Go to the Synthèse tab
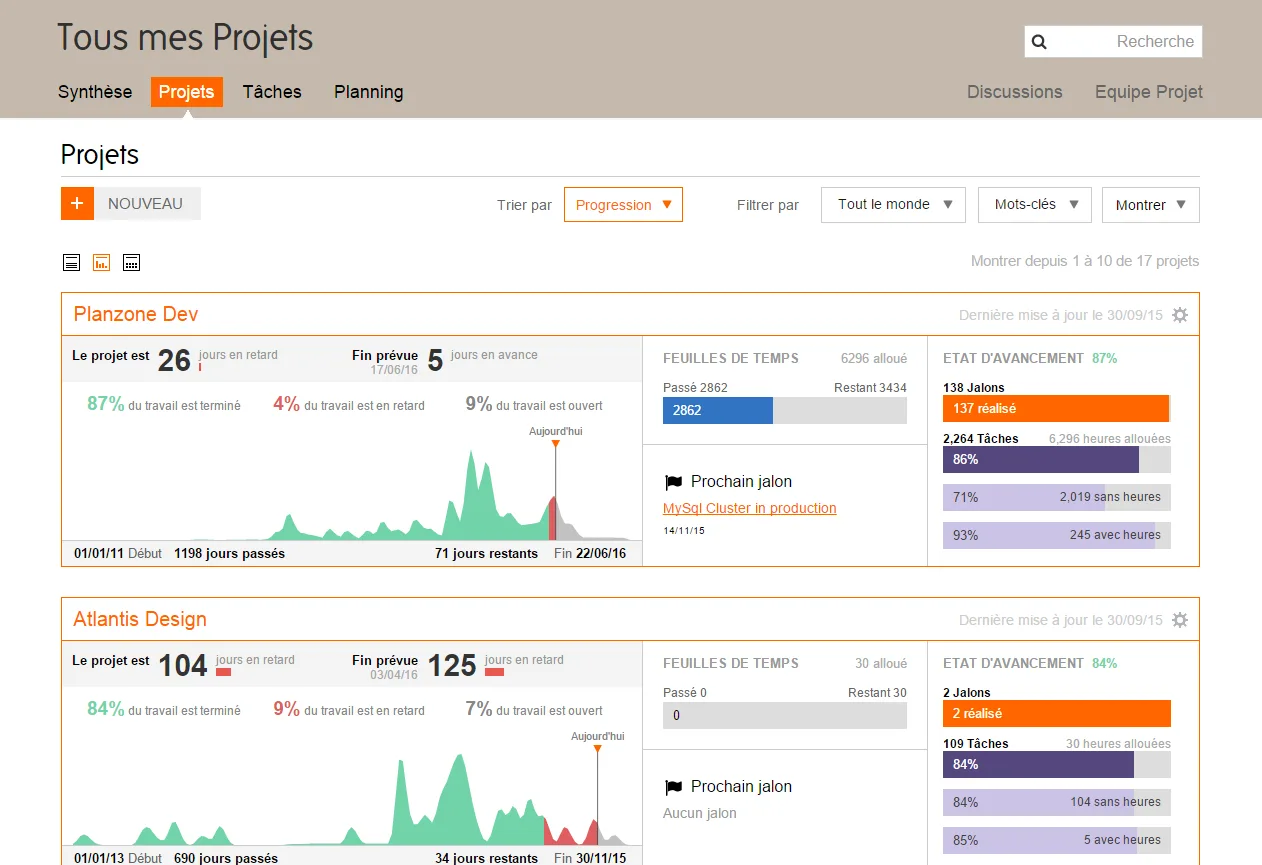1262x865 pixels. (95, 92)
